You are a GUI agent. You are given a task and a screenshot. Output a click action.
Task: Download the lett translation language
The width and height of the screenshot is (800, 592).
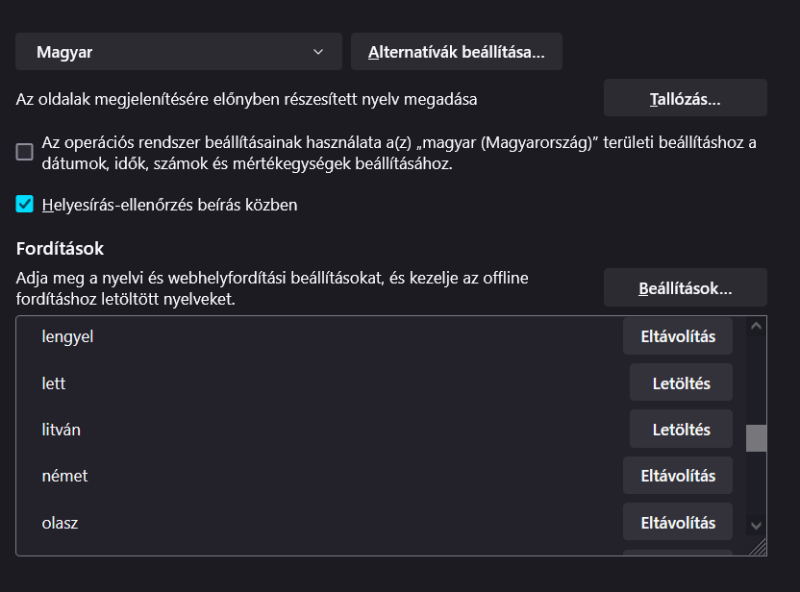click(x=681, y=383)
